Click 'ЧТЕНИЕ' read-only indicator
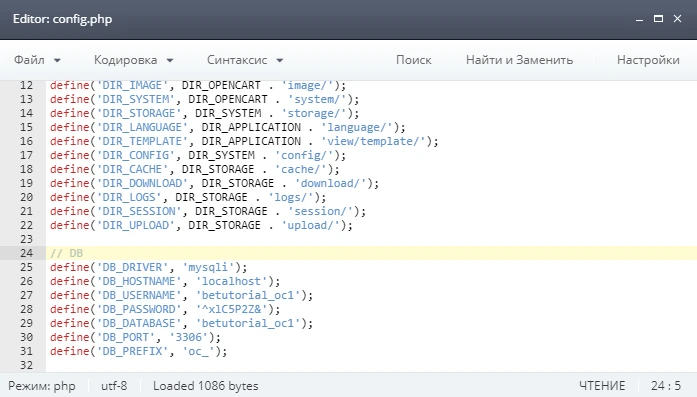The width and height of the screenshot is (697, 397). [602, 386]
